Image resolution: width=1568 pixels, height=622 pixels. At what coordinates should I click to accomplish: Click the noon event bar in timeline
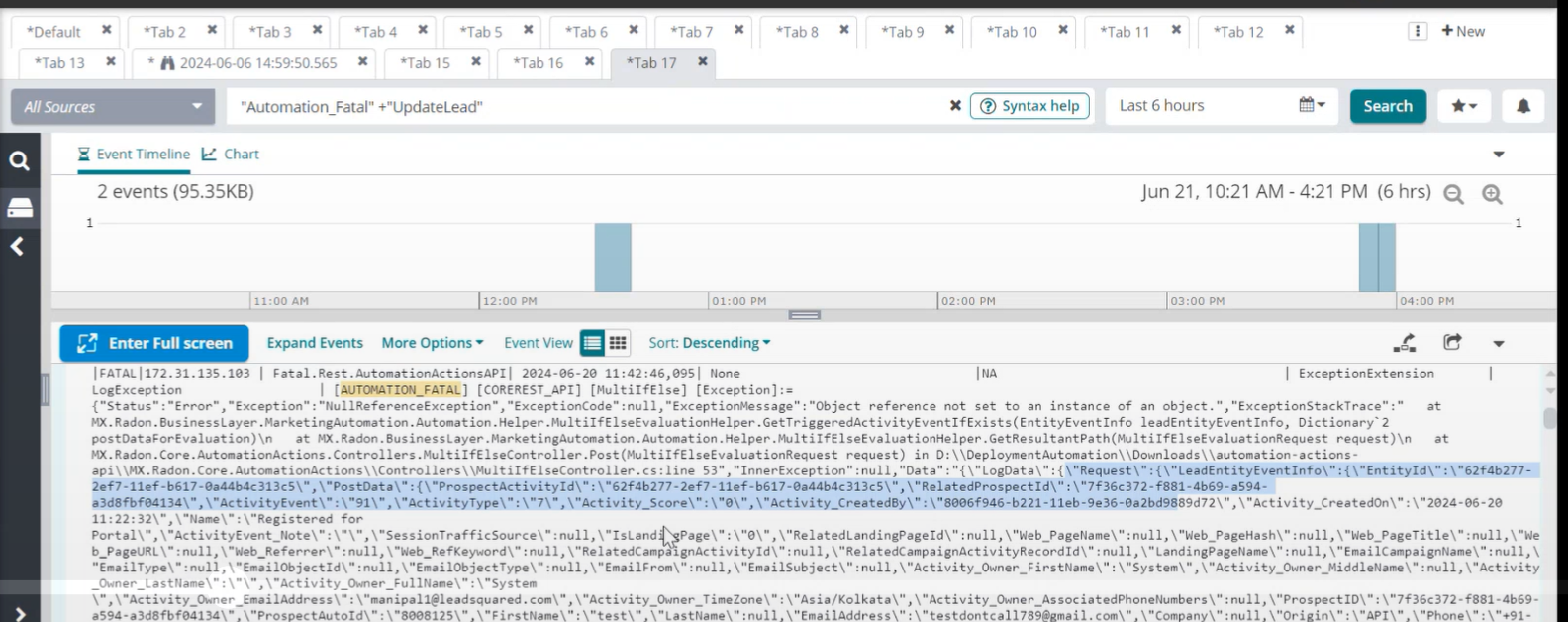click(613, 258)
